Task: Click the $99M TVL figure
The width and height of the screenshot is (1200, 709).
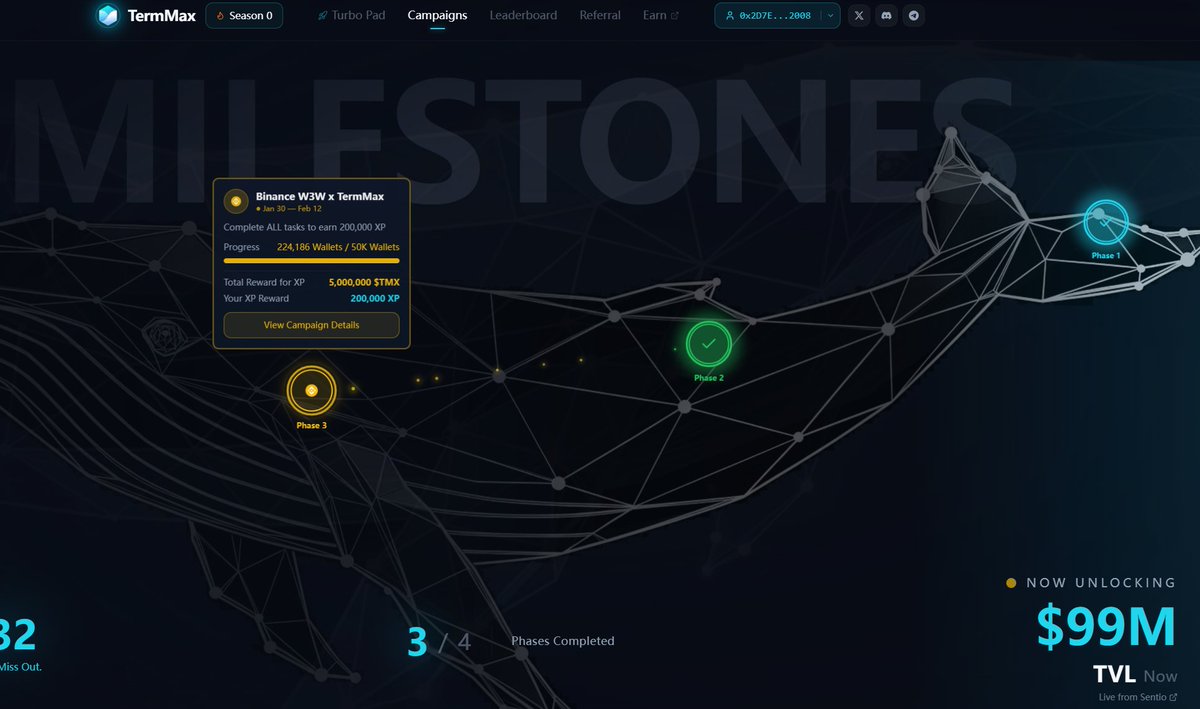Action: 1106,627
